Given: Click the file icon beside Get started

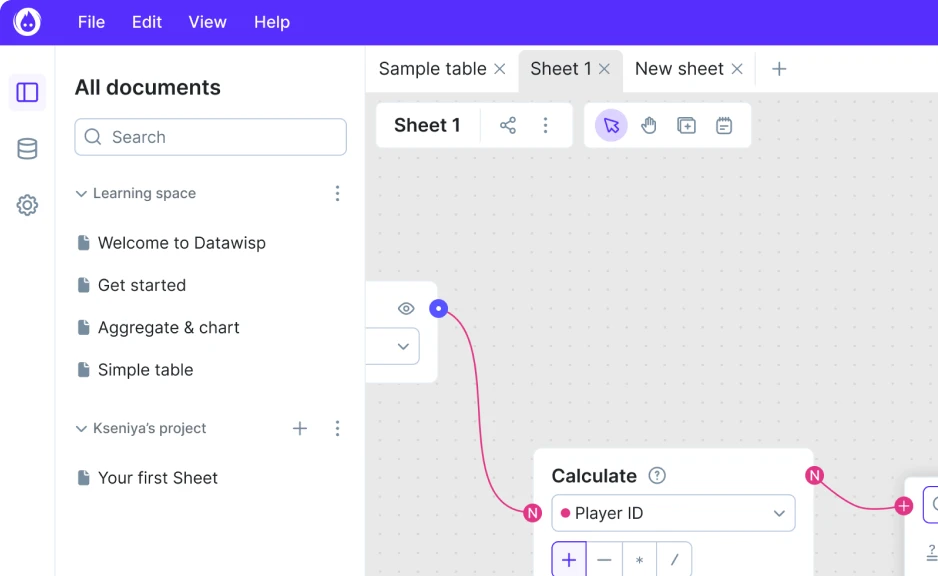Looking at the screenshot, I should [x=84, y=285].
